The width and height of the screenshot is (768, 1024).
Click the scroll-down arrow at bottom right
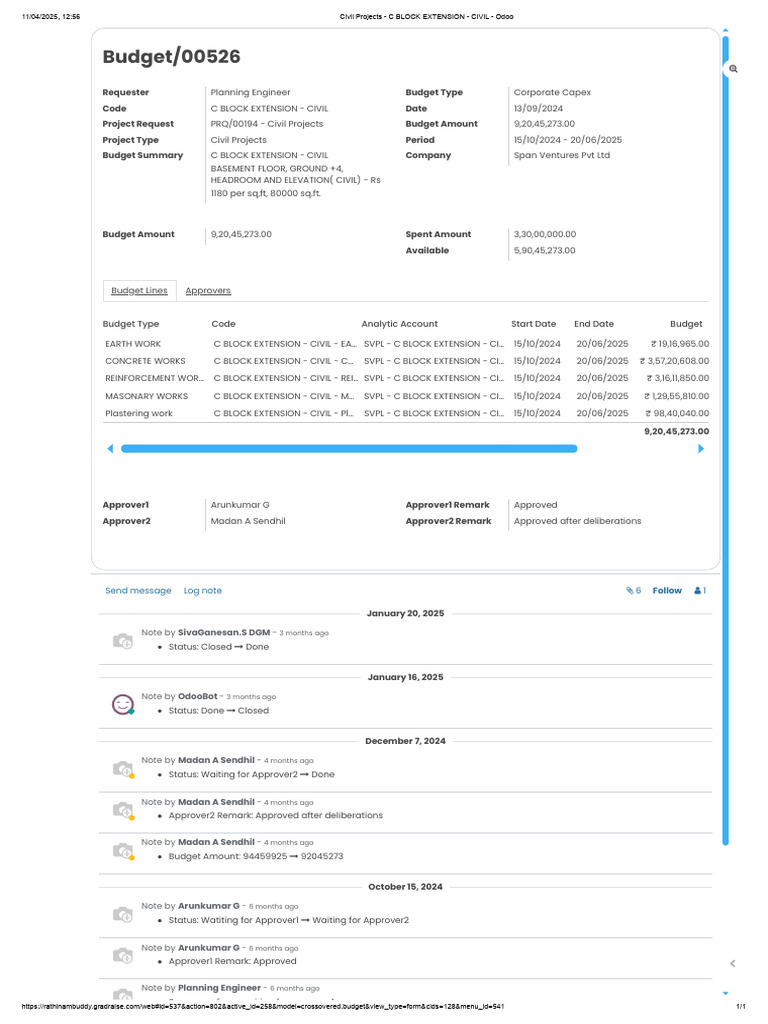726,993
